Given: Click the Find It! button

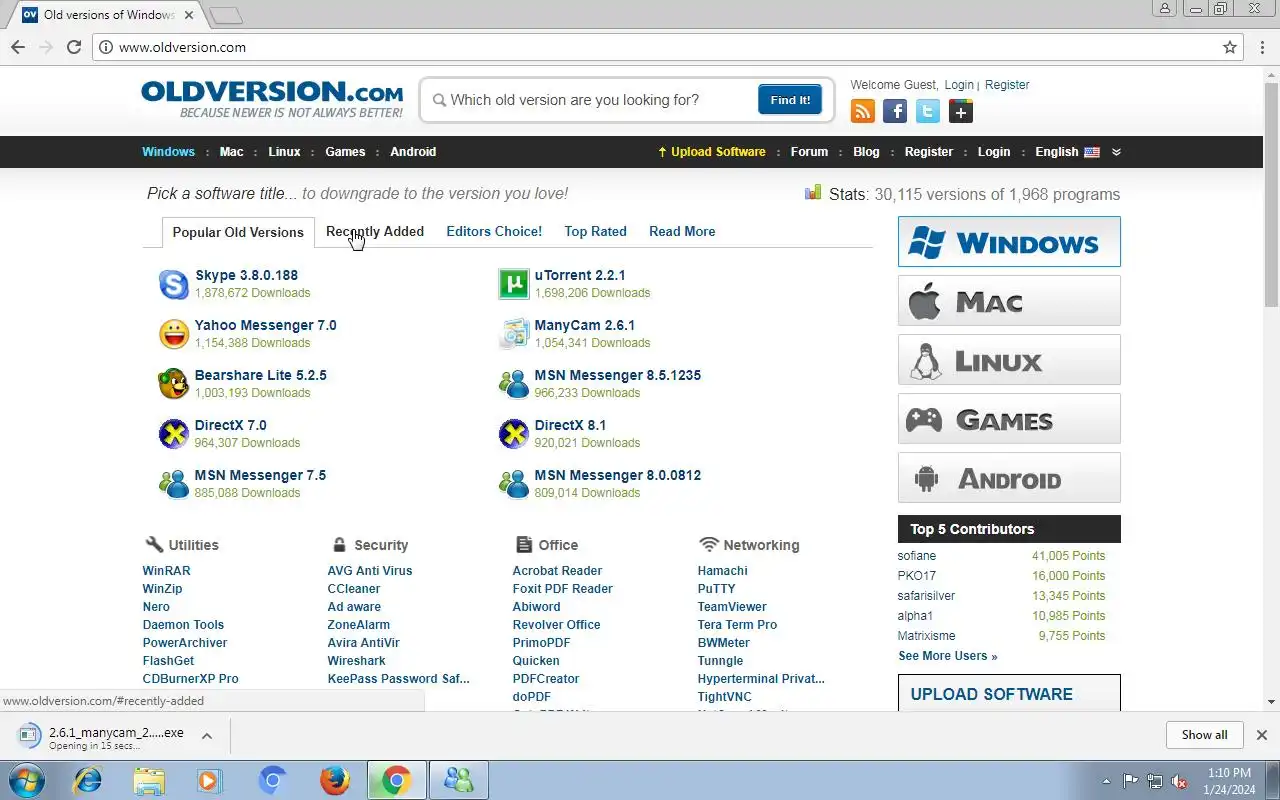Looking at the screenshot, I should tap(790, 100).
